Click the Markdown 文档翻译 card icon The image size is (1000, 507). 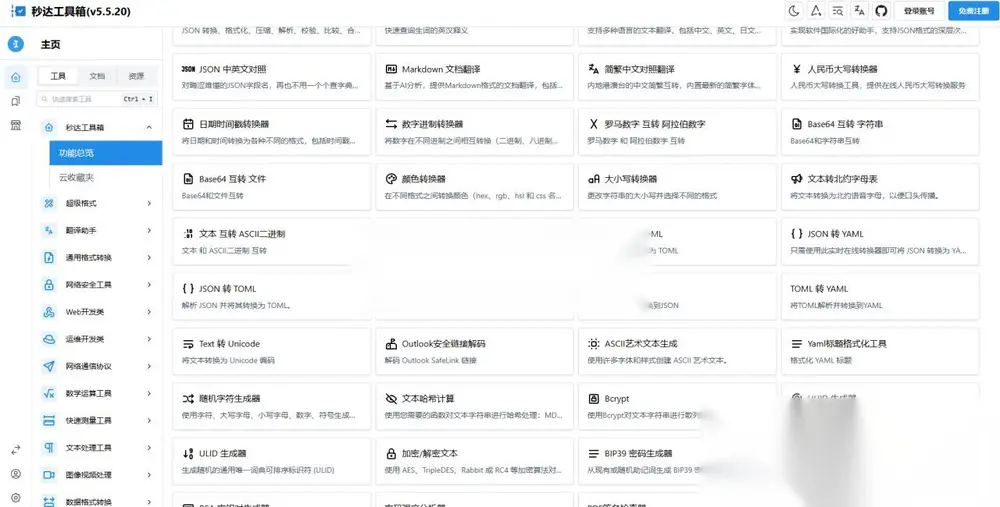(391, 69)
